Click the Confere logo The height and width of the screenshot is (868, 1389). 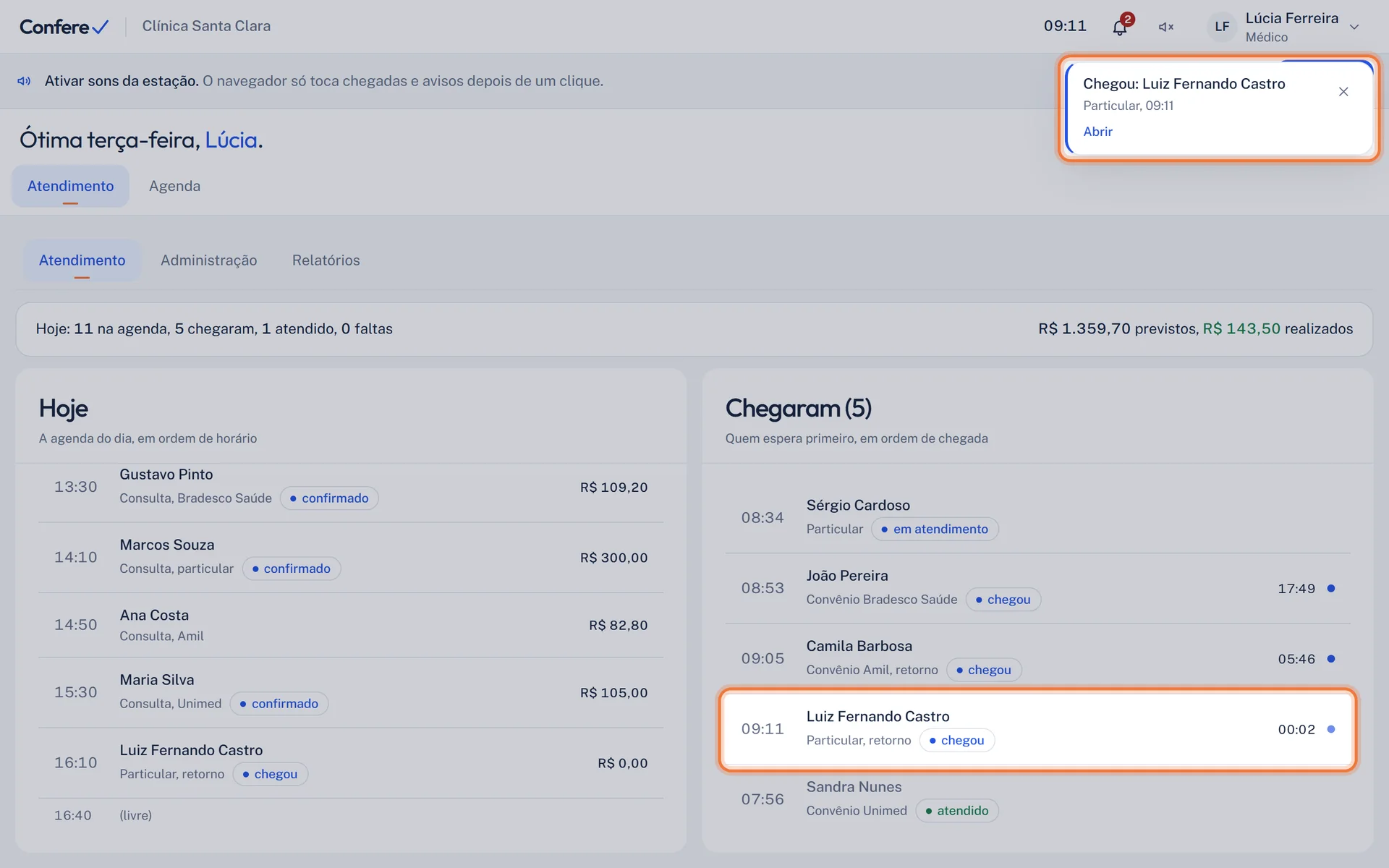coord(64,27)
